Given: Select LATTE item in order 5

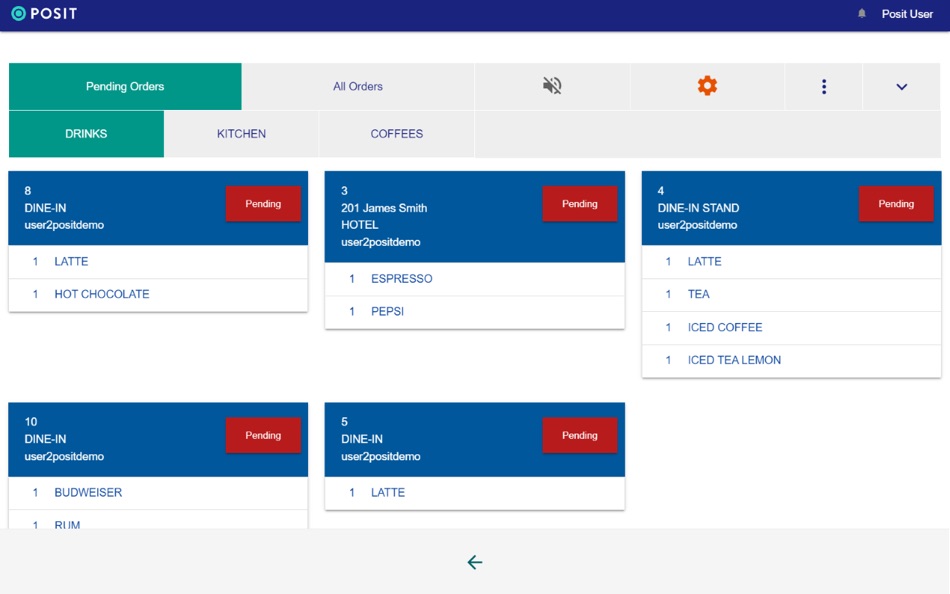Looking at the screenshot, I should pyautogui.click(x=474, y=493).
